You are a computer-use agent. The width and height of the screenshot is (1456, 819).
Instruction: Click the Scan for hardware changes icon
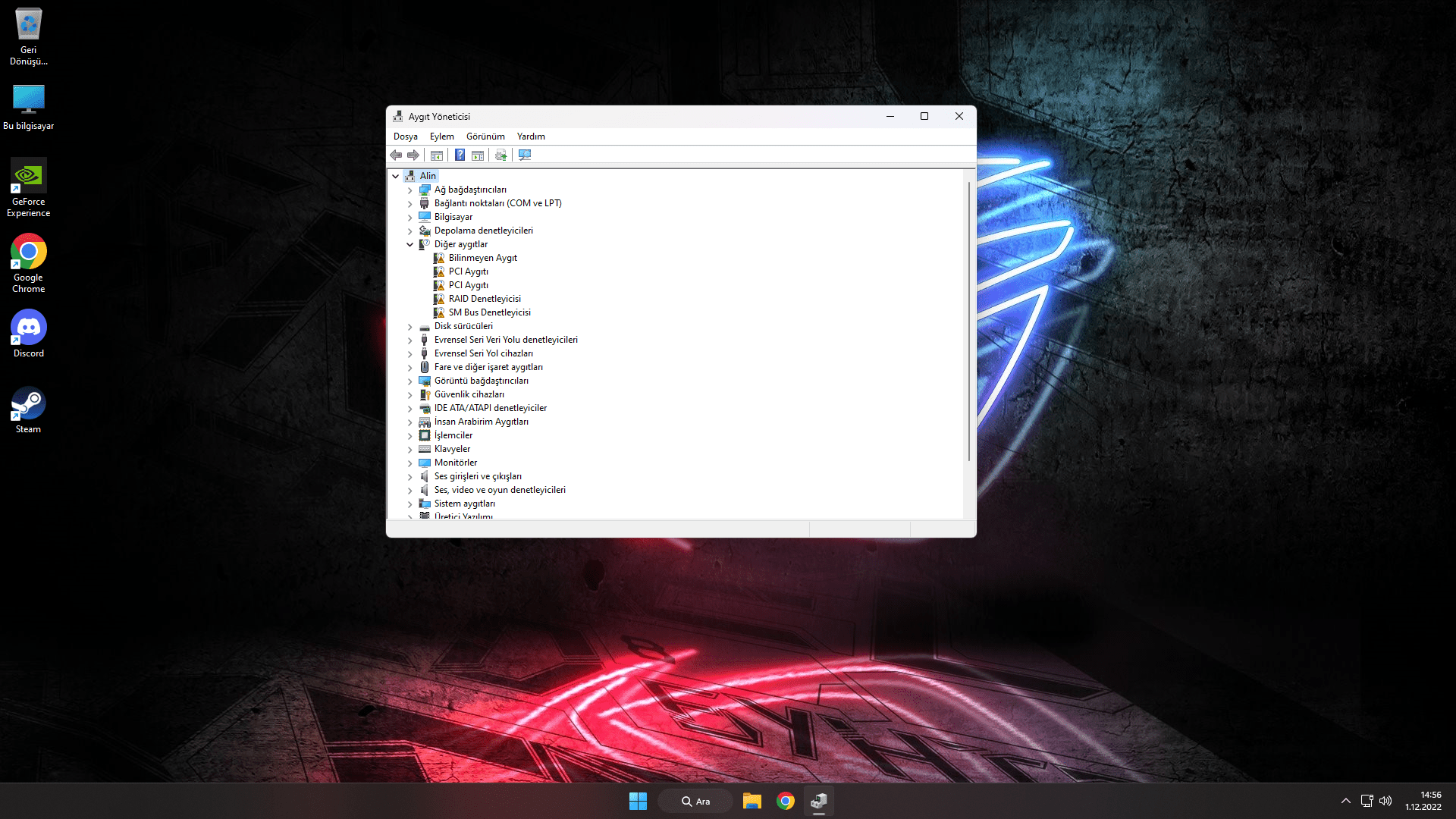point(525,155)
